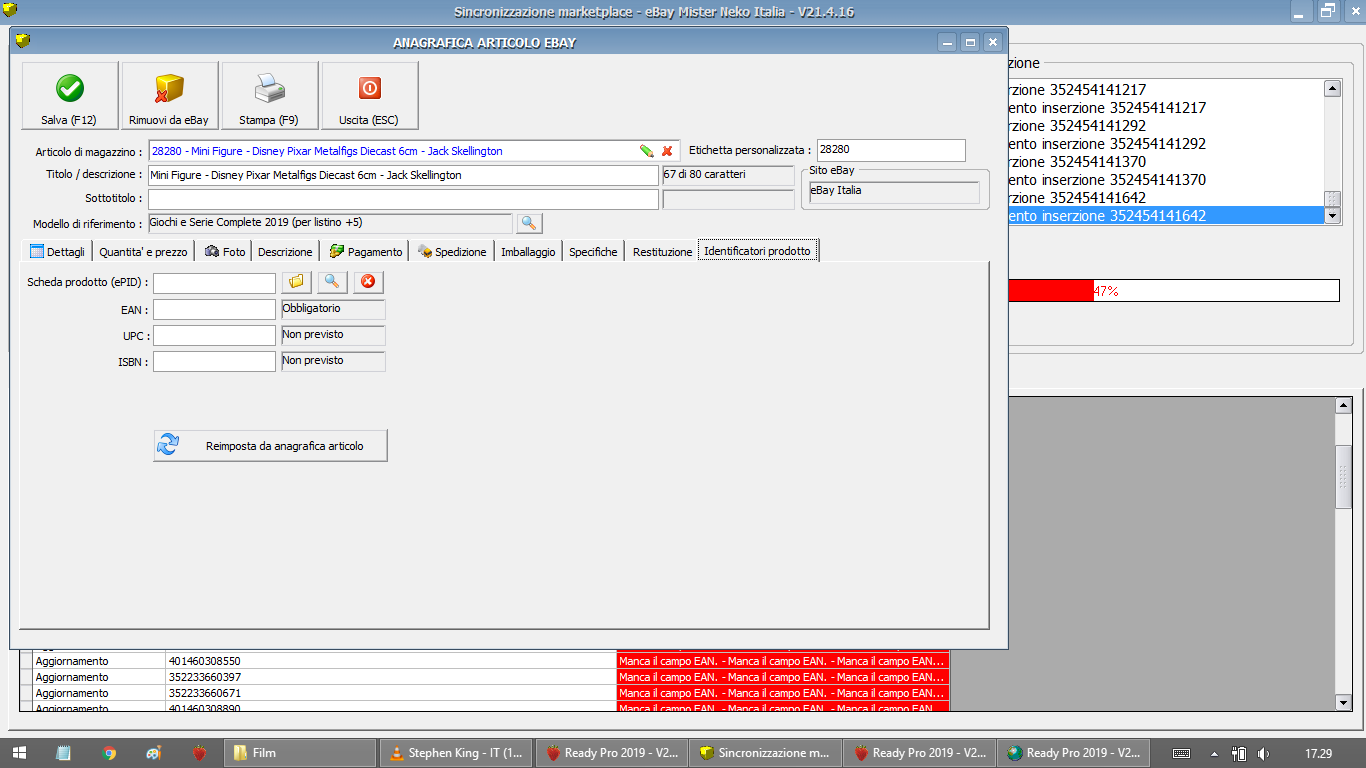The width and height of the screenshot is (1366, 768).
Task: Open the Film folder taskbar button
Action: [x=300, y=753]
